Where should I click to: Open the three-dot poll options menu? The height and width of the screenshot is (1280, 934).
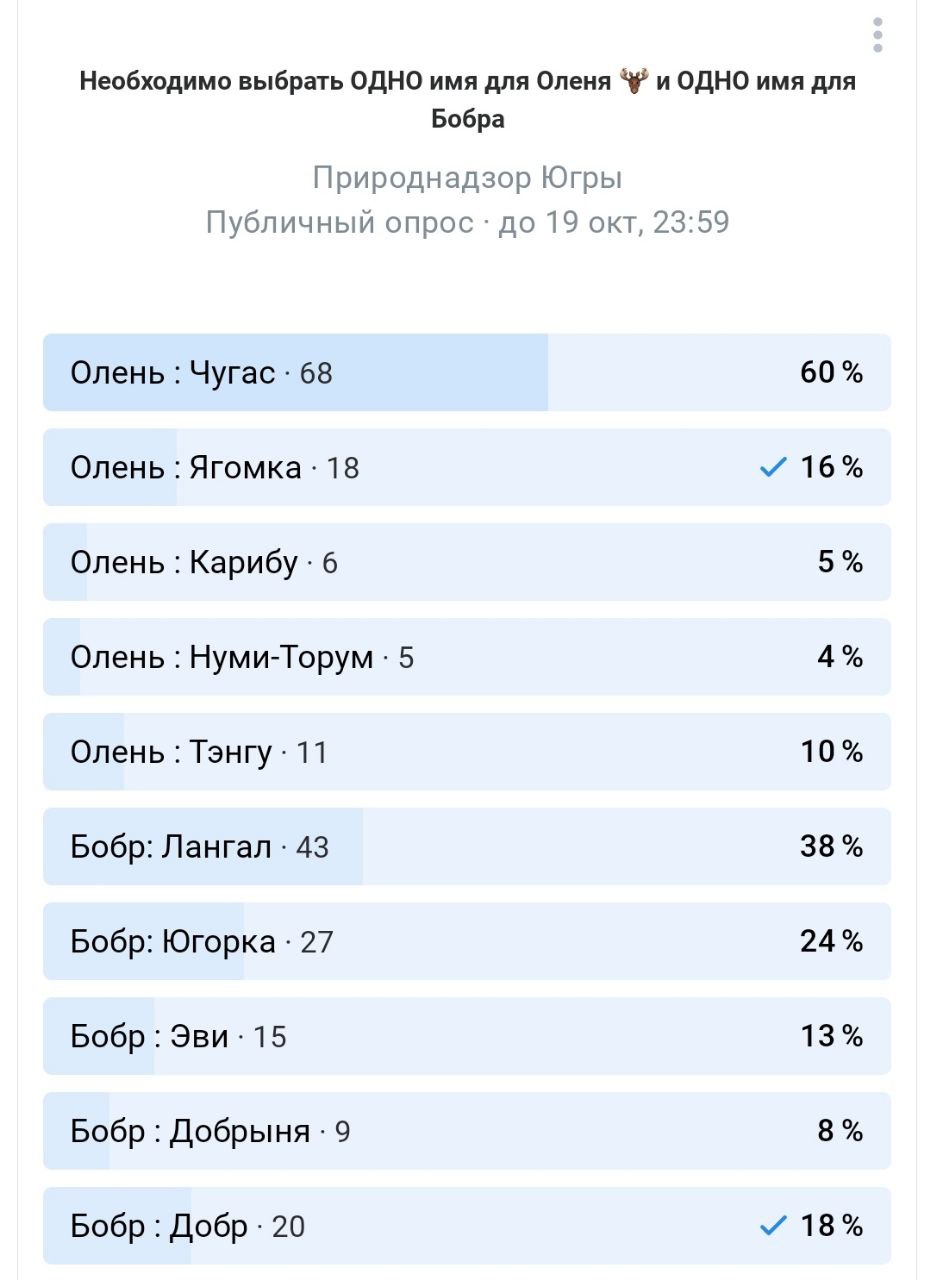coord(877,35)
